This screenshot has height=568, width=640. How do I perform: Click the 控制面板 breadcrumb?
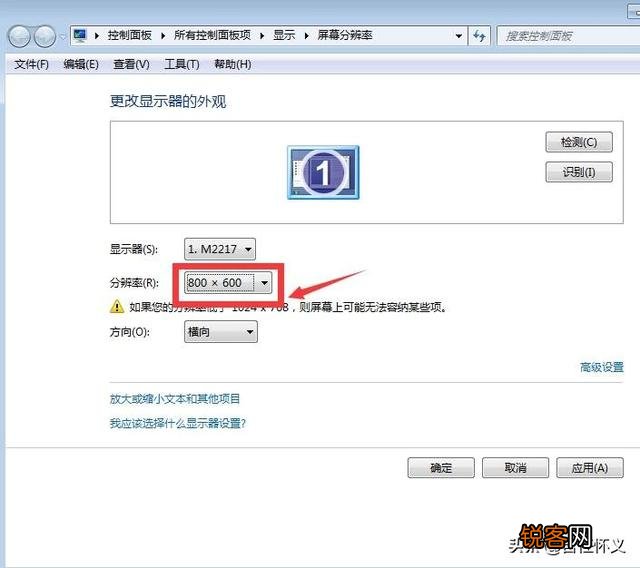[x=129, y=36]
